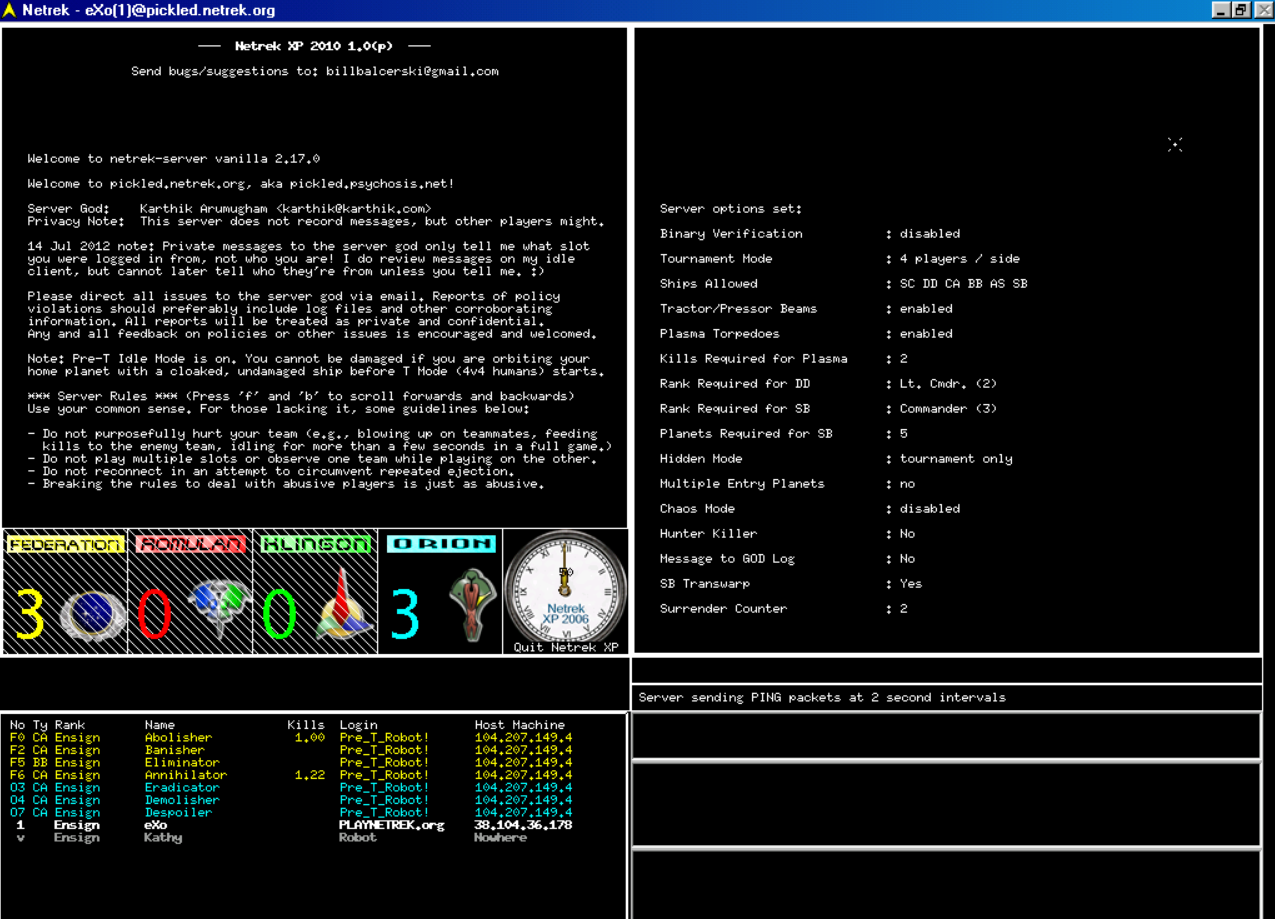Select player row Abolisher
Screen dimensions: 1275x919
click(x=290, y=738)
